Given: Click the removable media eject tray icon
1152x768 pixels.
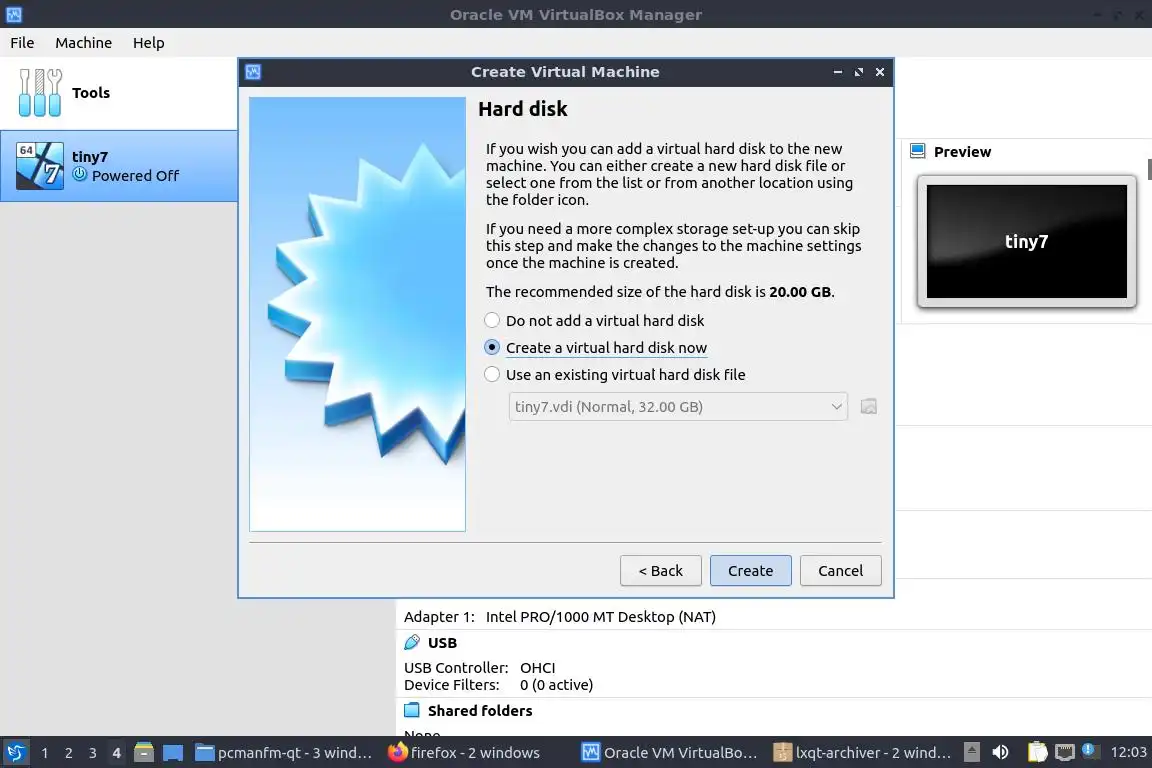Looking at the screenshot, I should click(971, 752).
